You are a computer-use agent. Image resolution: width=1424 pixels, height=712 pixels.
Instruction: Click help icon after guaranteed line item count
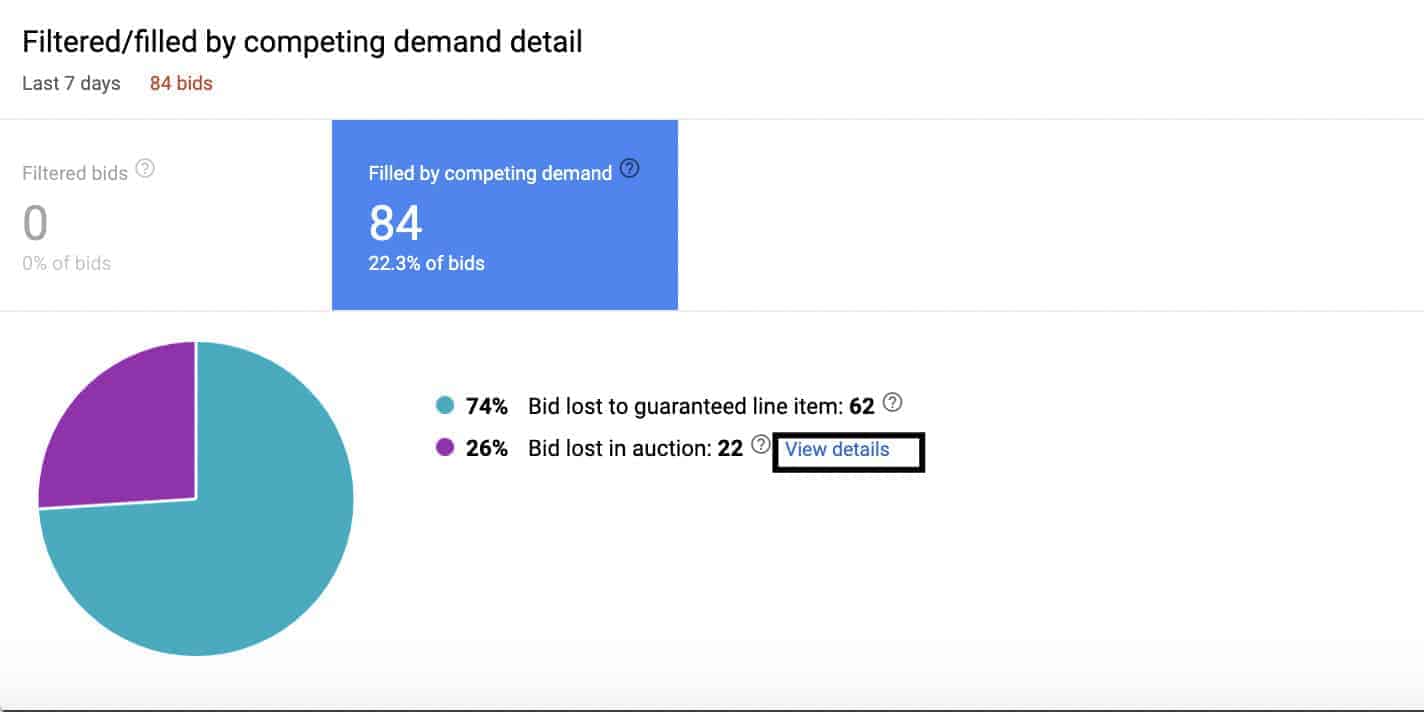(893, 402)
